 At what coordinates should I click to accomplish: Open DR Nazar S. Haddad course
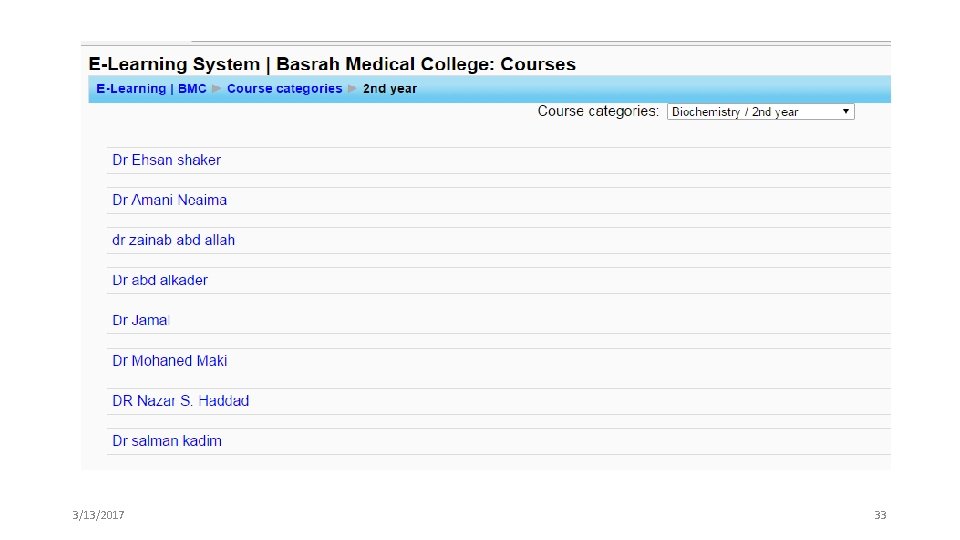pos(181,401)
